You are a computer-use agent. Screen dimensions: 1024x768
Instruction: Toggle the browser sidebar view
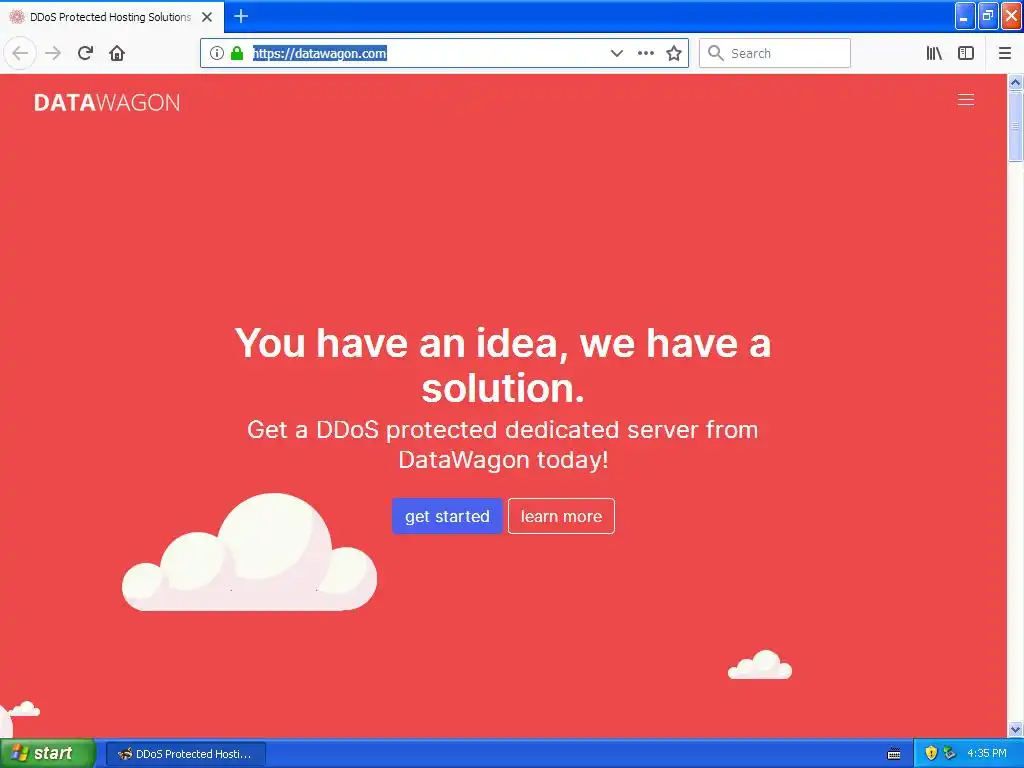click(966, 53)
